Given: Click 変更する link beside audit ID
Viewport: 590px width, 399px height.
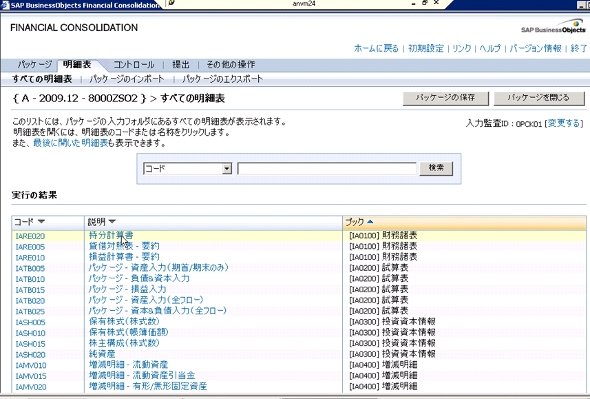Looking at the screenshot, I should [x=564, y=123].
